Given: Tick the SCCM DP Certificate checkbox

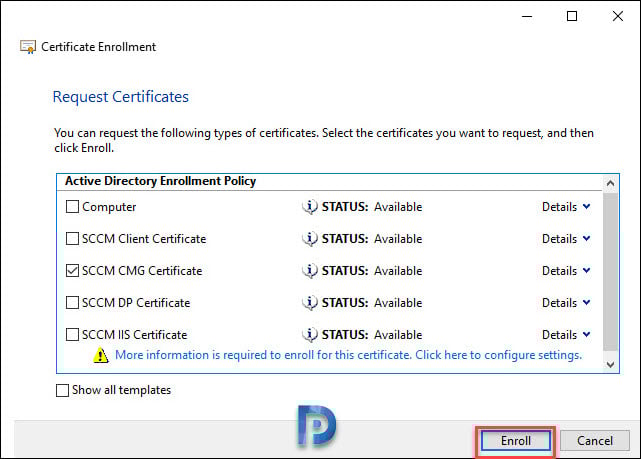Looking at the screenshot, I should pos(72,303).
